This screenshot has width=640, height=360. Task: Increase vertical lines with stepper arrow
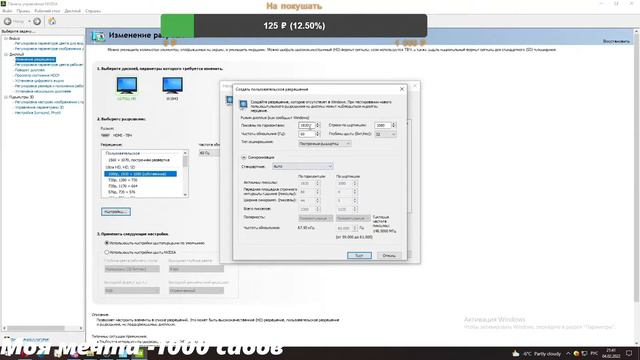[394, 124]
